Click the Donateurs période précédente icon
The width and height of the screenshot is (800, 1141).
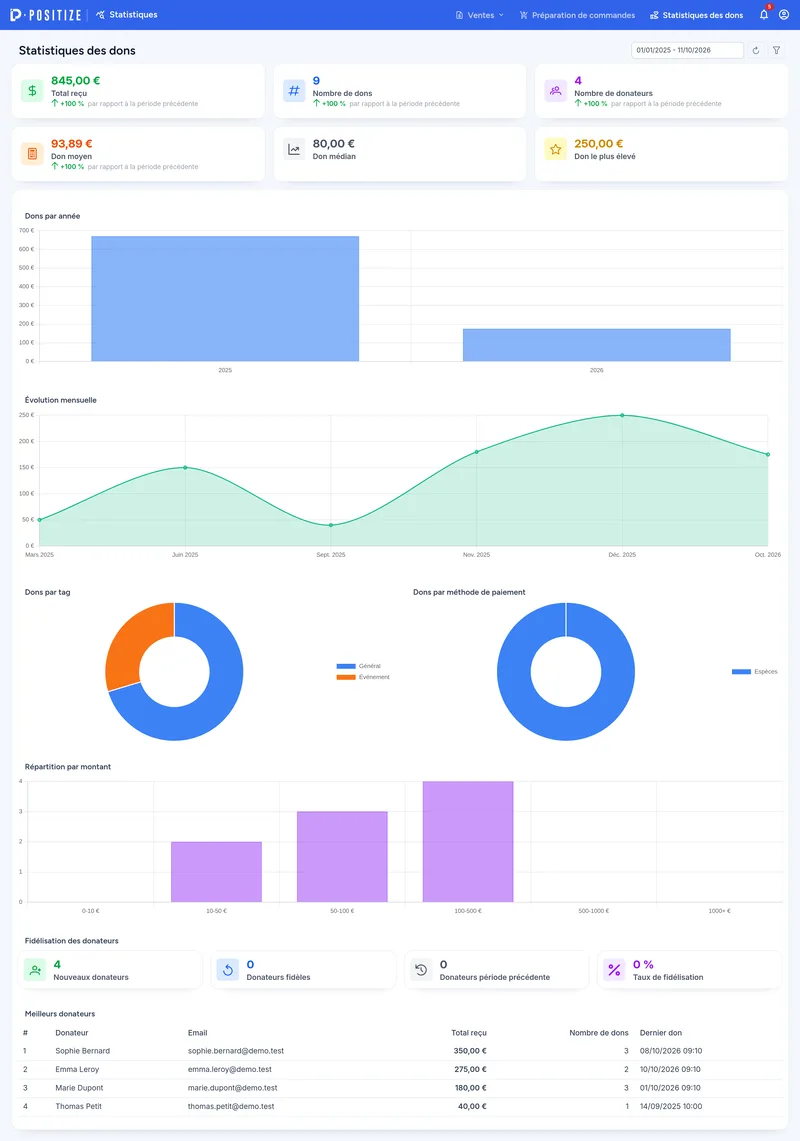click(x=421, y=970)
